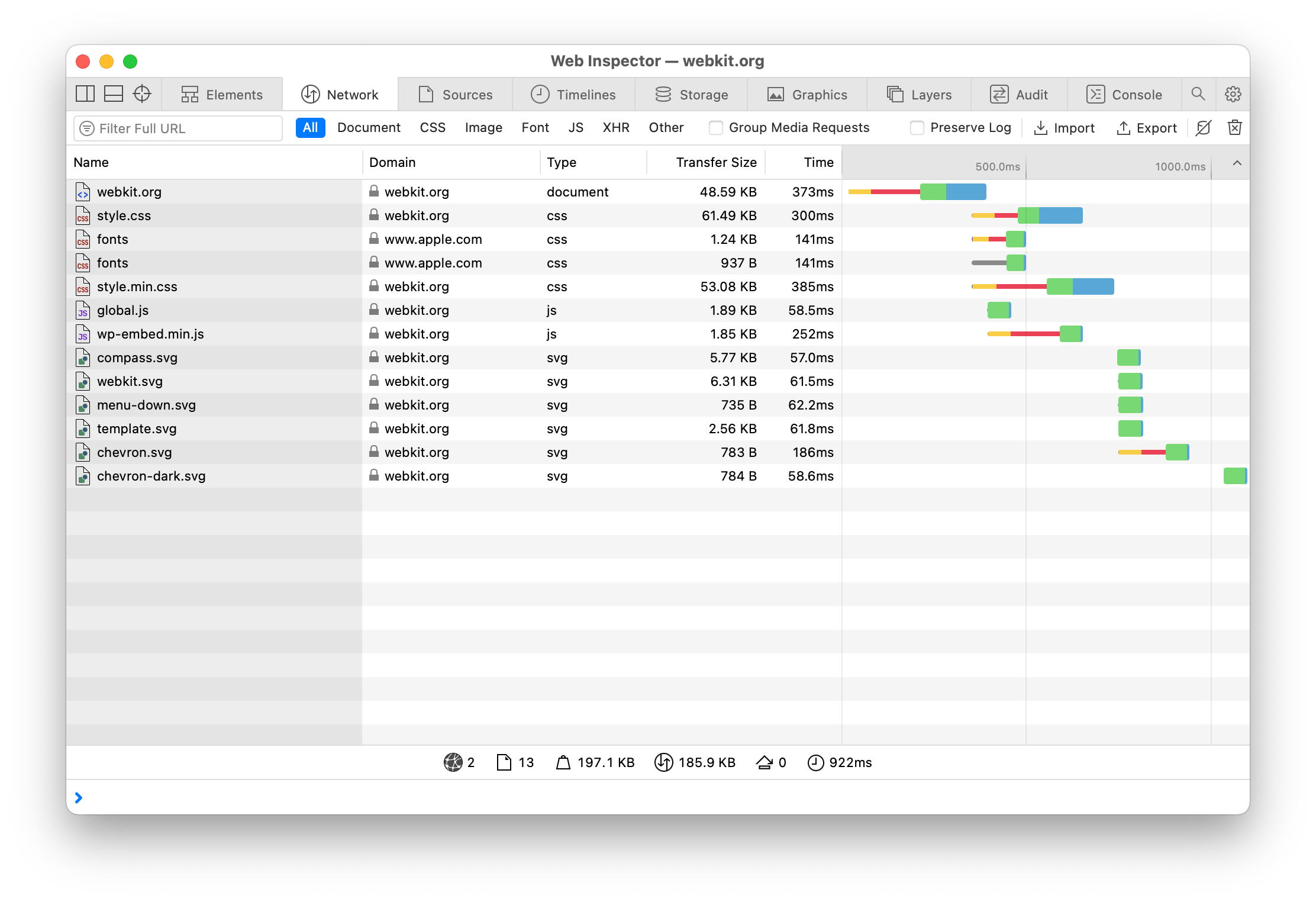Open the search magnifier icon
The image size is (1316, 902).
[x=1198, y=94]
